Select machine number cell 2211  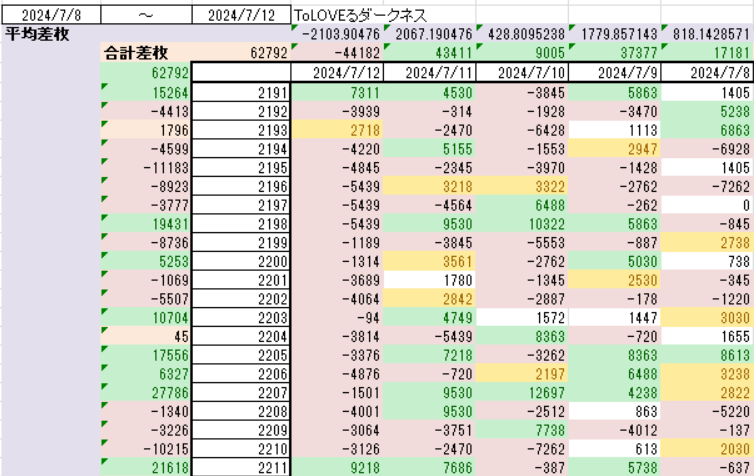(240, 467)
